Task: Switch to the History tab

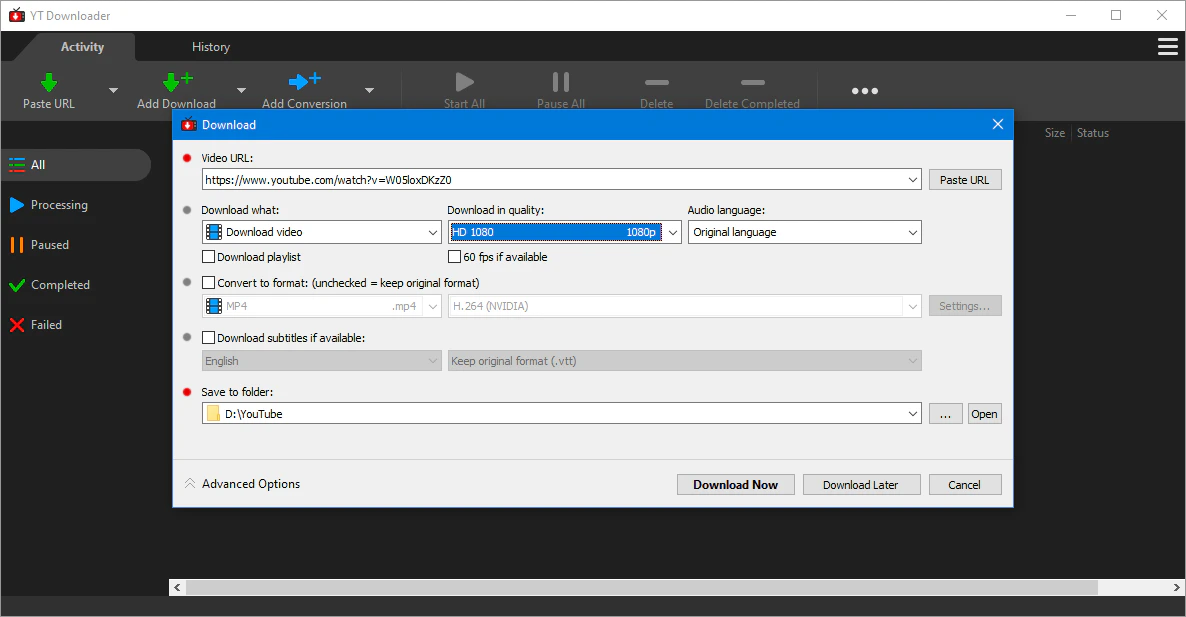Action: (x=211, y=47)
